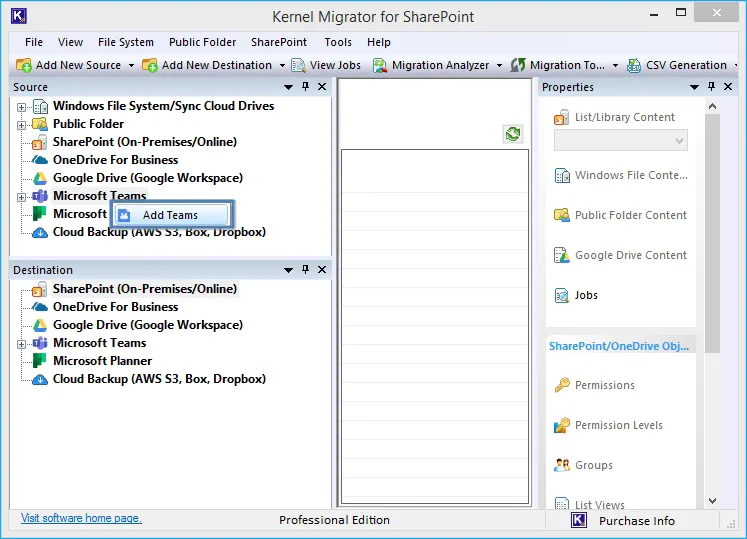Open Jobs in the Properties panel
This screenshot has width=747, height=539.
pos(586,295)
